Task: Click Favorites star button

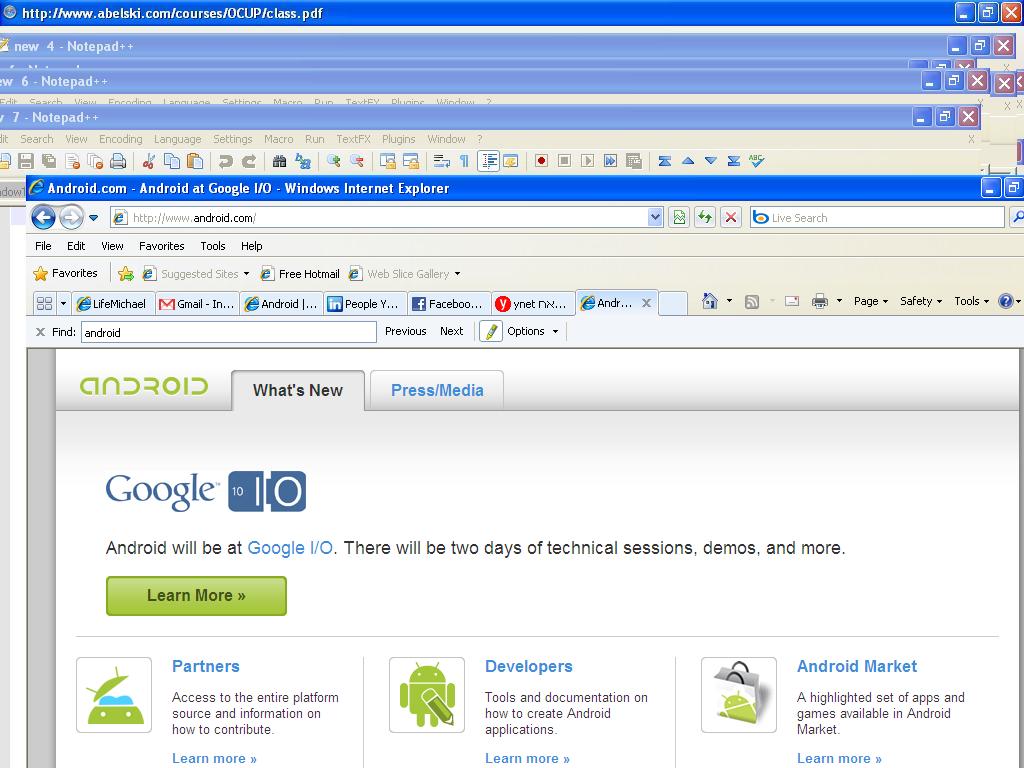Action: (x=65, y=273)
